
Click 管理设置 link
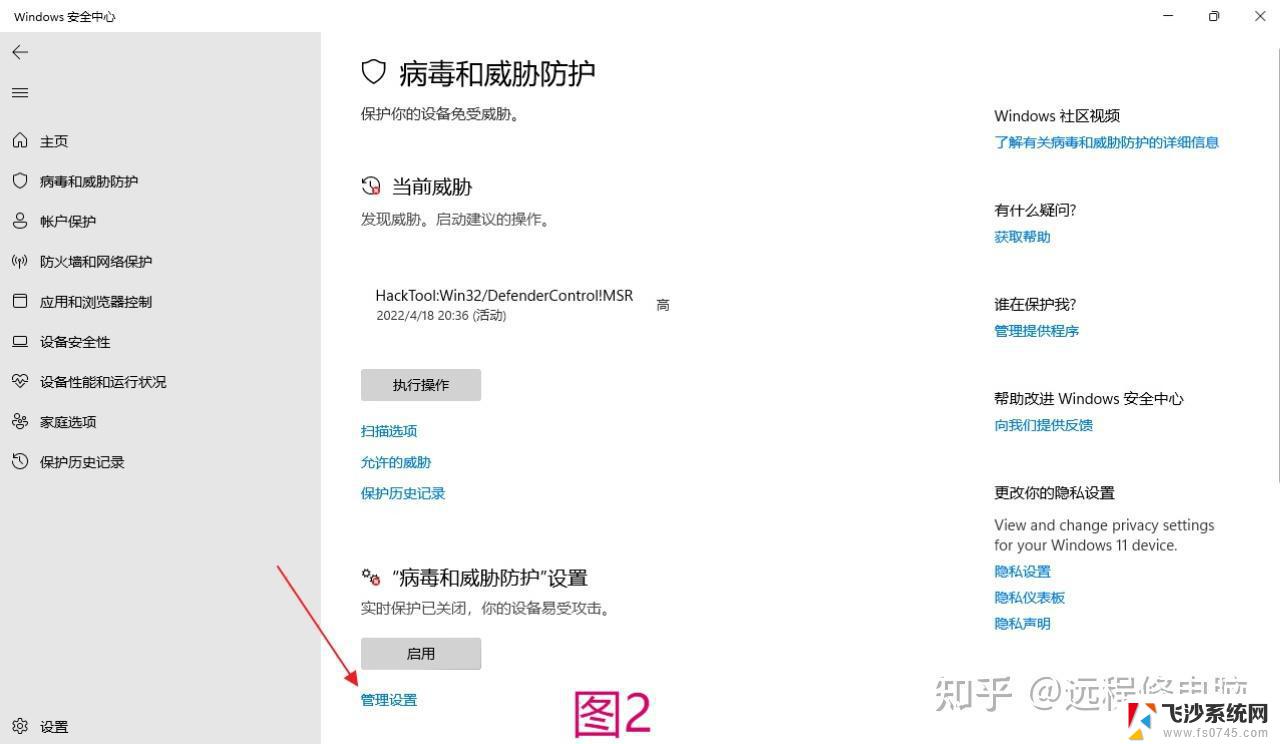click(389, 700)
